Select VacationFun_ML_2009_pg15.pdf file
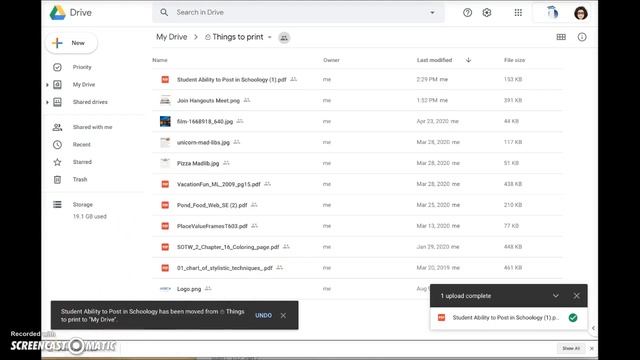This screenshot has height=360, width=640. point(358,184)
